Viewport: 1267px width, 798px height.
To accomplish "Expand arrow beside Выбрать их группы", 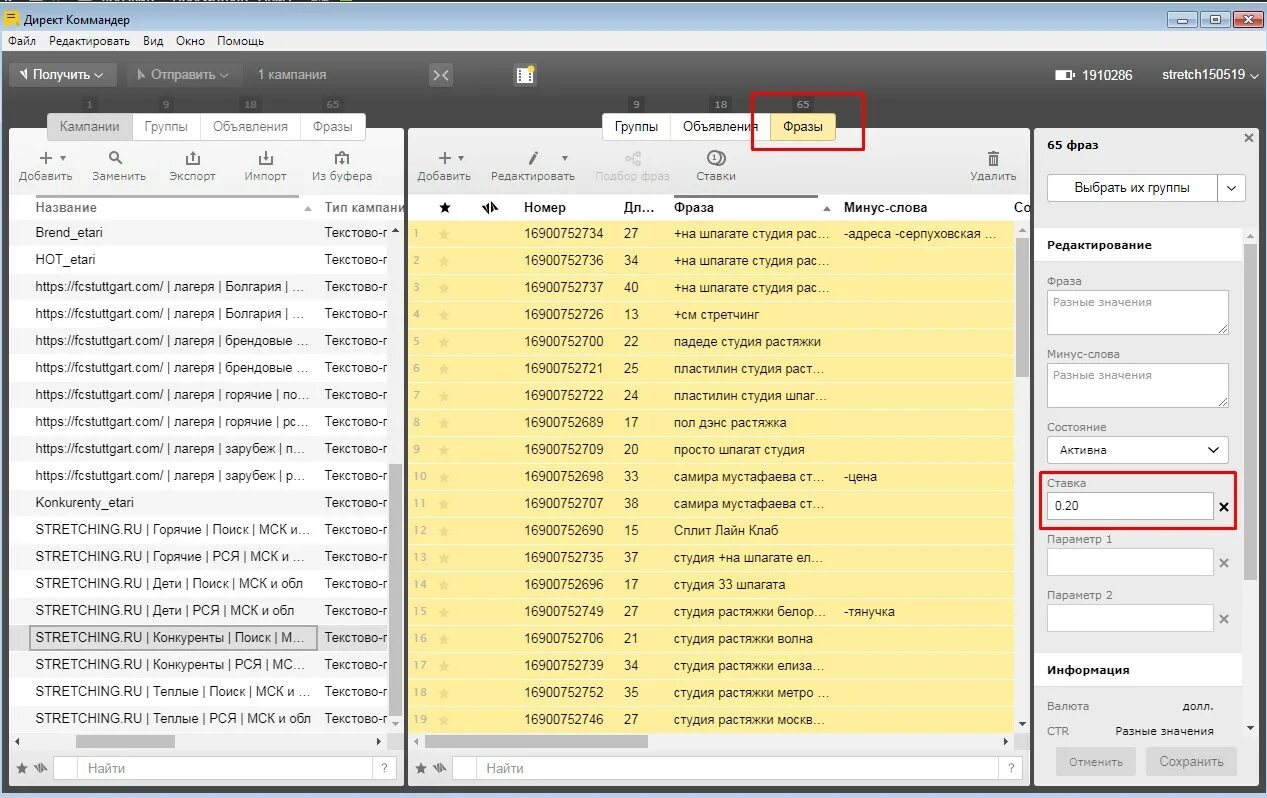I will click(x=1232, y=188).
